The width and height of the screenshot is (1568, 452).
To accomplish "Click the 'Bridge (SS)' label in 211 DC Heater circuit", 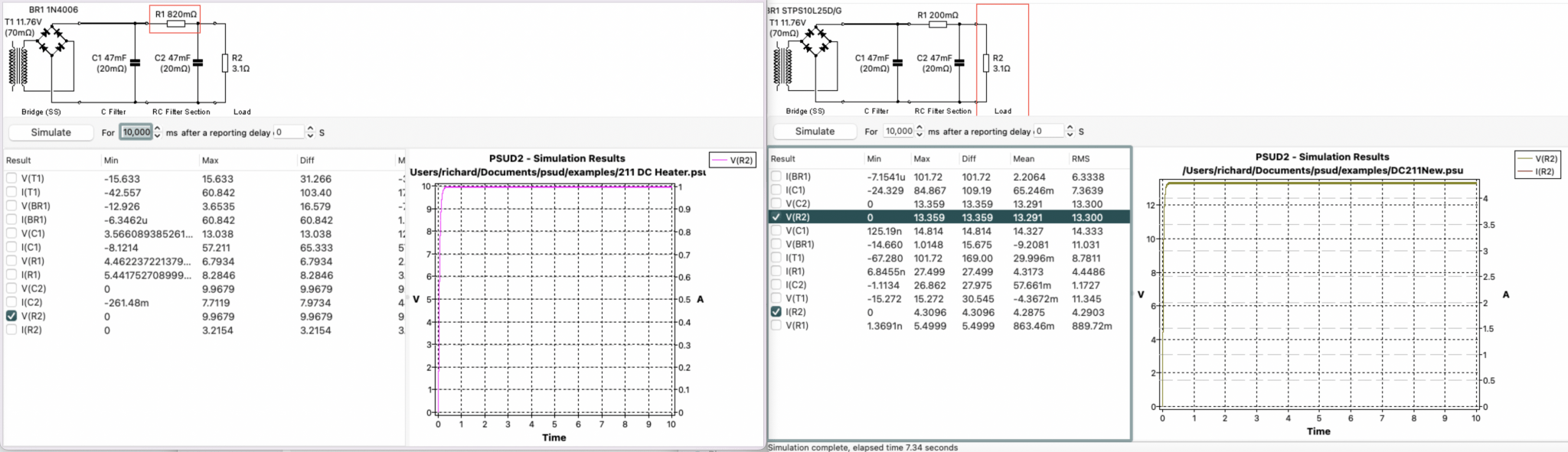I will click(41, 112).
